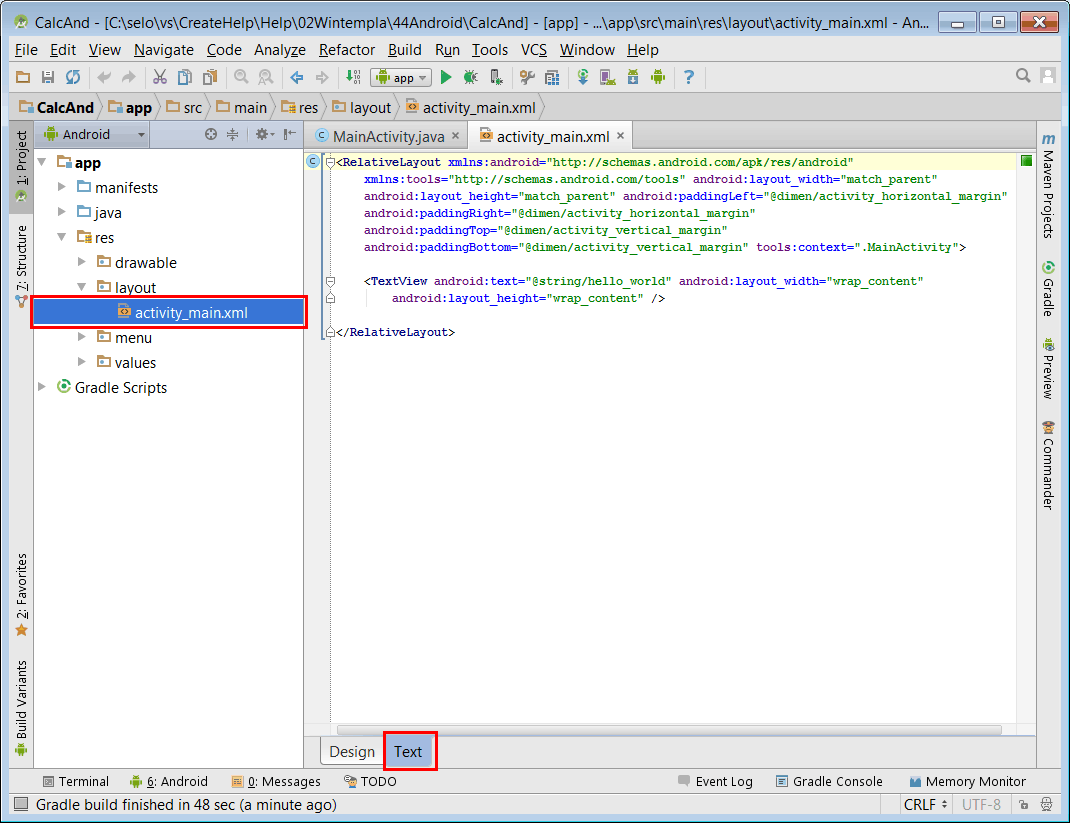Click the Paste clipboard icon
1070x823 pixels.
[210, 77]
